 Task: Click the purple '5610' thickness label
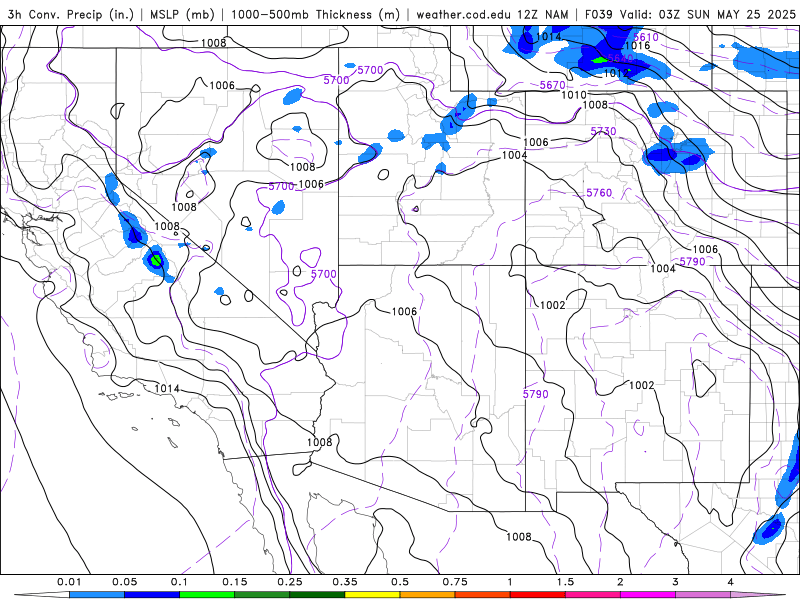[x=646, y=37]
